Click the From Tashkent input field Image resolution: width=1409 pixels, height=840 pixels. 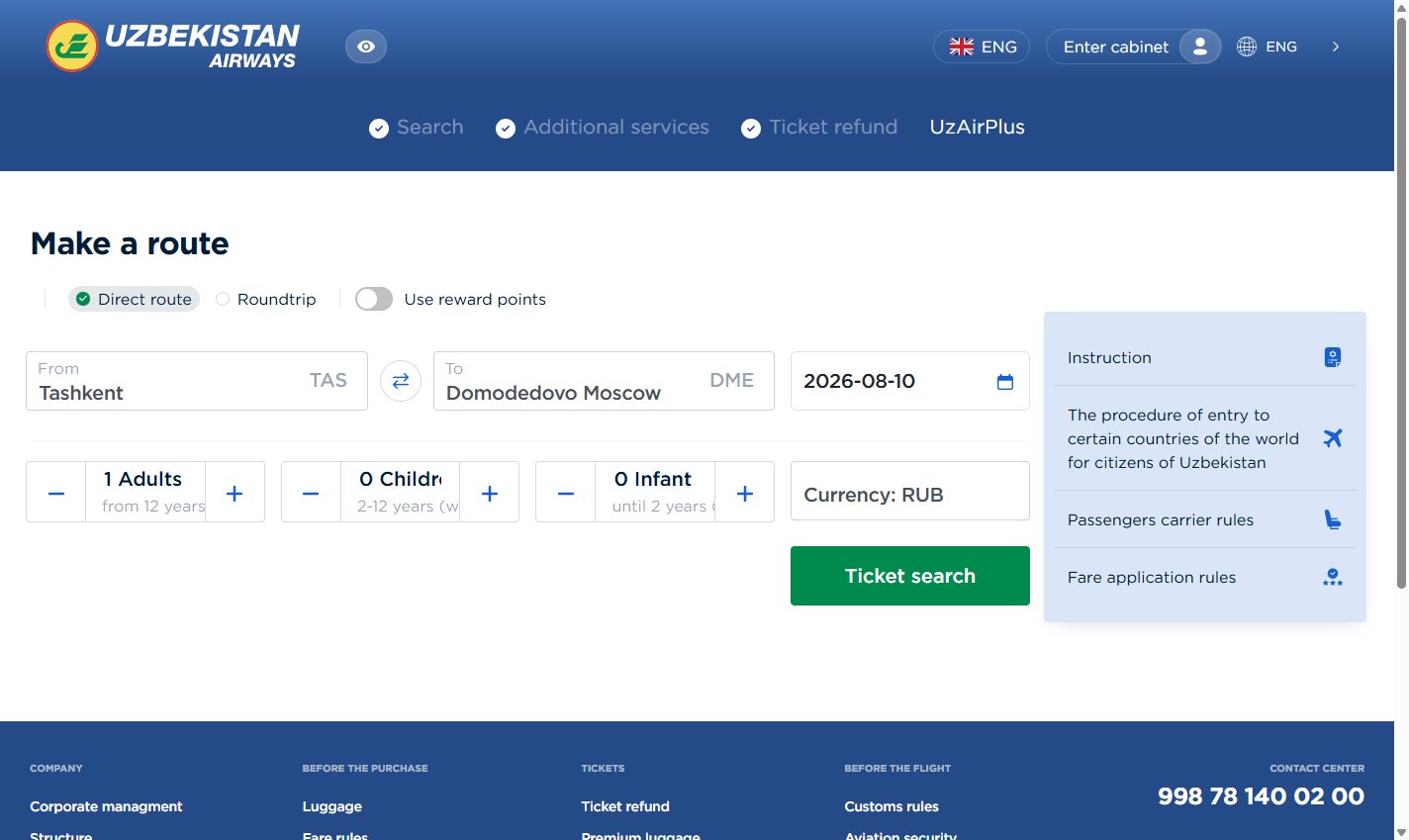click(197, 381)
